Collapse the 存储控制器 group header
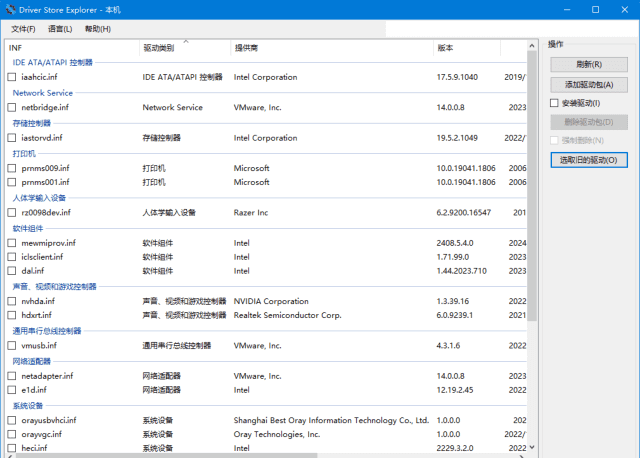This screenshot has height=458, width=640. [31, 123]
